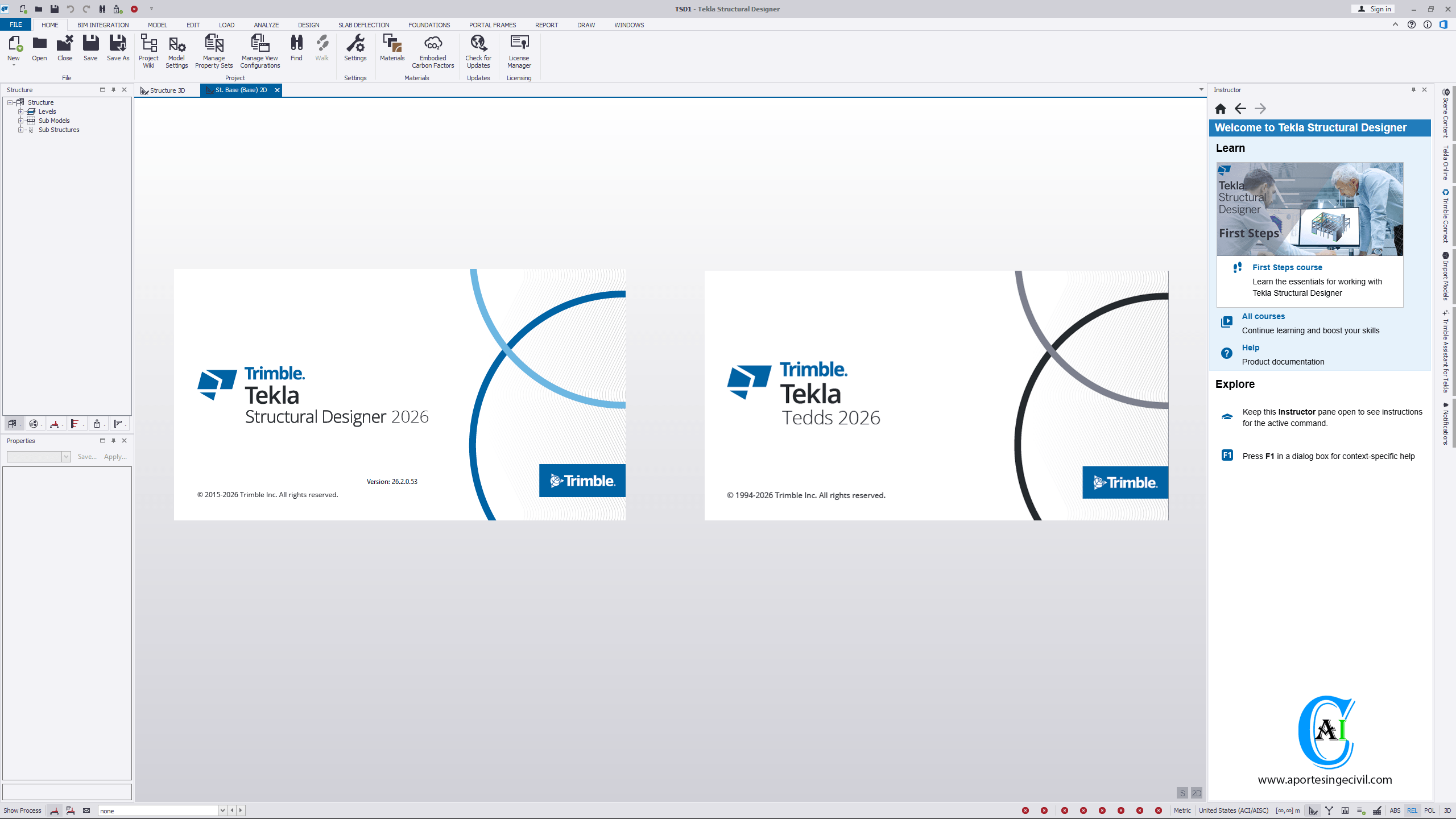Viewport: 1456px width, 819px height.
Task: Toggle POL polar coordinate mode
Action: (x=1430, y=810)
